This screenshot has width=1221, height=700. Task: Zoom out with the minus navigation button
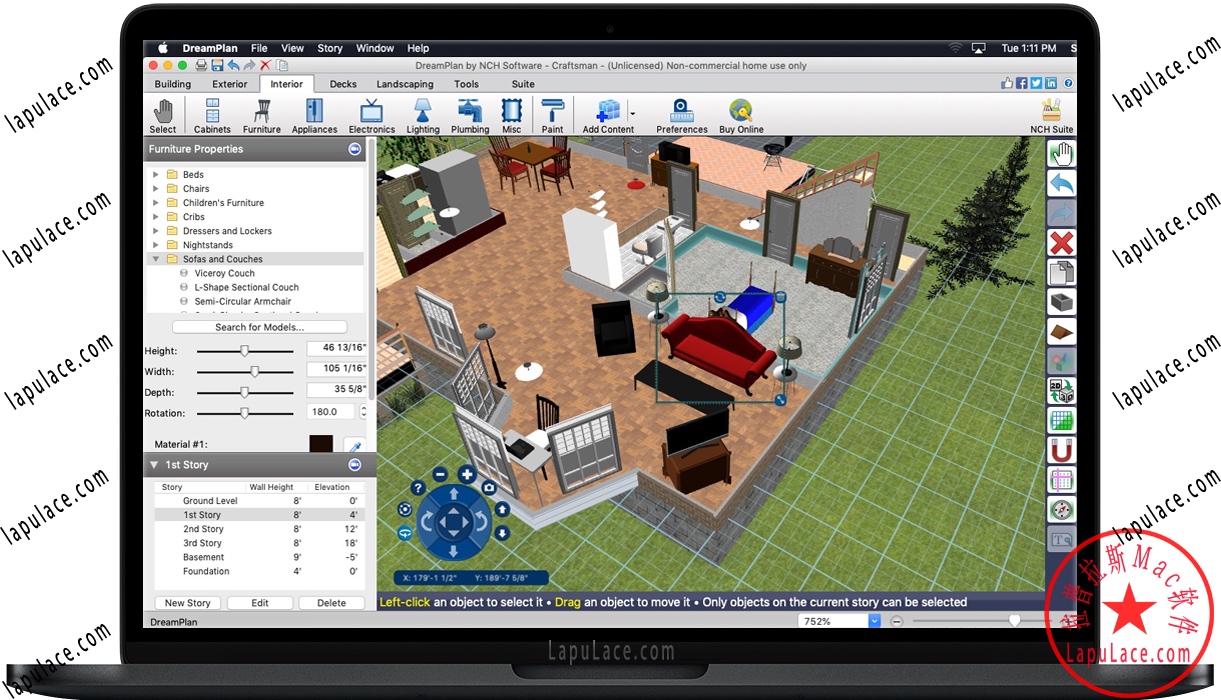440,474
